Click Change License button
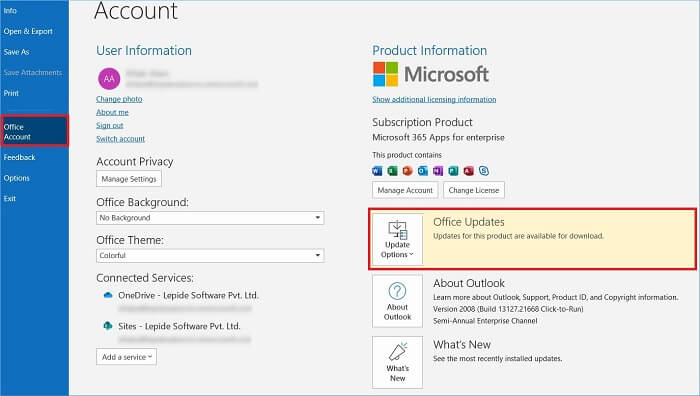 (474, 190)
